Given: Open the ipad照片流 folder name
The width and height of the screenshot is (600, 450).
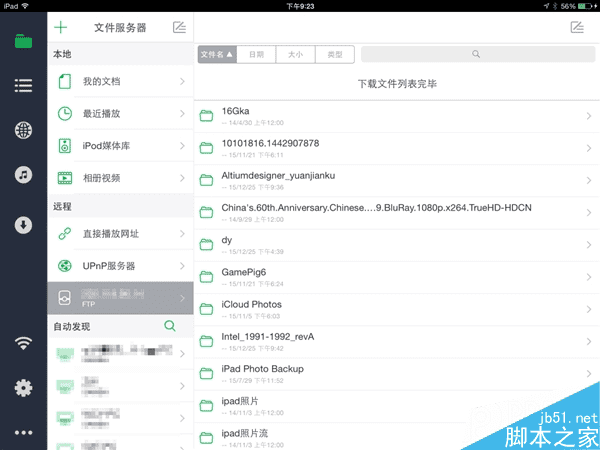Looking at the screenshot, I should click(245, 433).
